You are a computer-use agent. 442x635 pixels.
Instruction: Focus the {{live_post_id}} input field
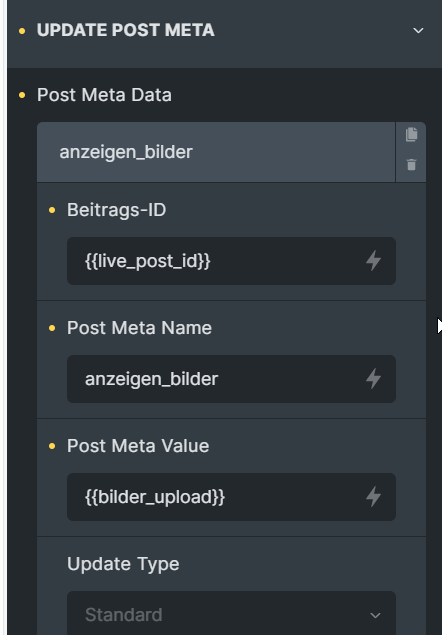(231, 261)
